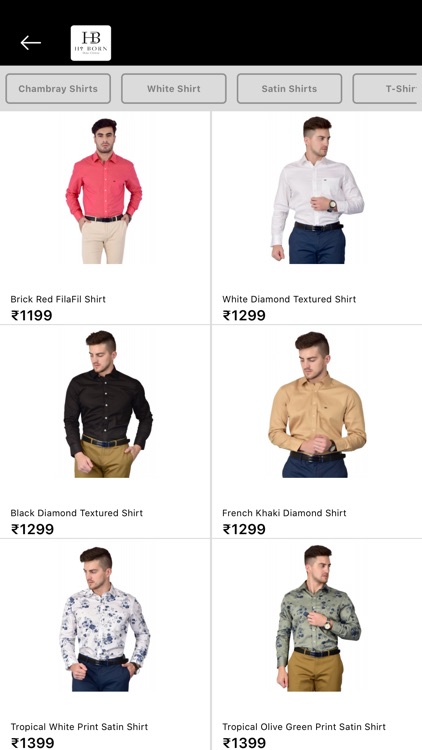Switch to the White Shirt category
This screenshot has width=422, height=750.
tap(174, 88)
